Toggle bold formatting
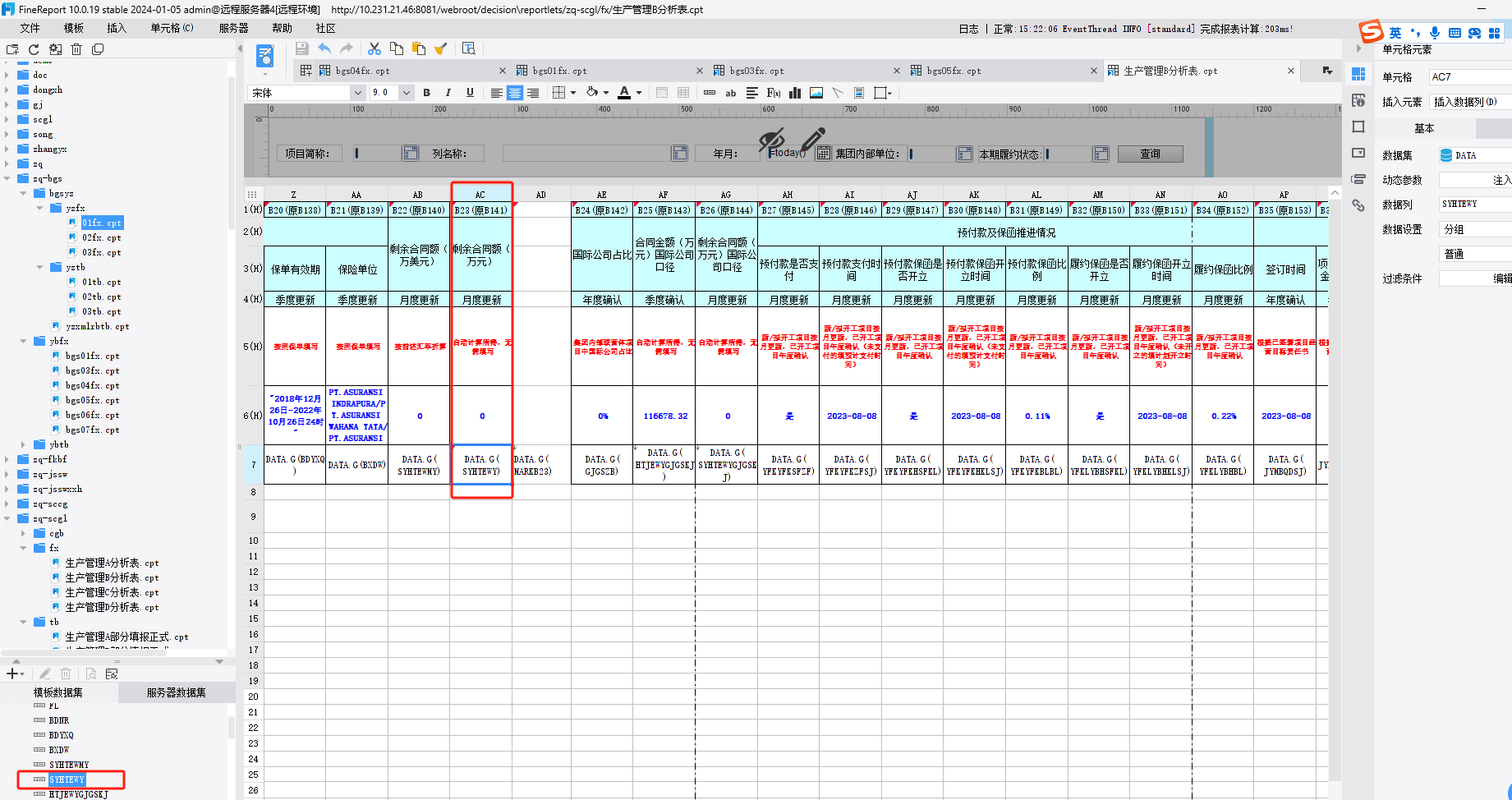Viewport: 1512px width, 800px height. pos(426,93)
